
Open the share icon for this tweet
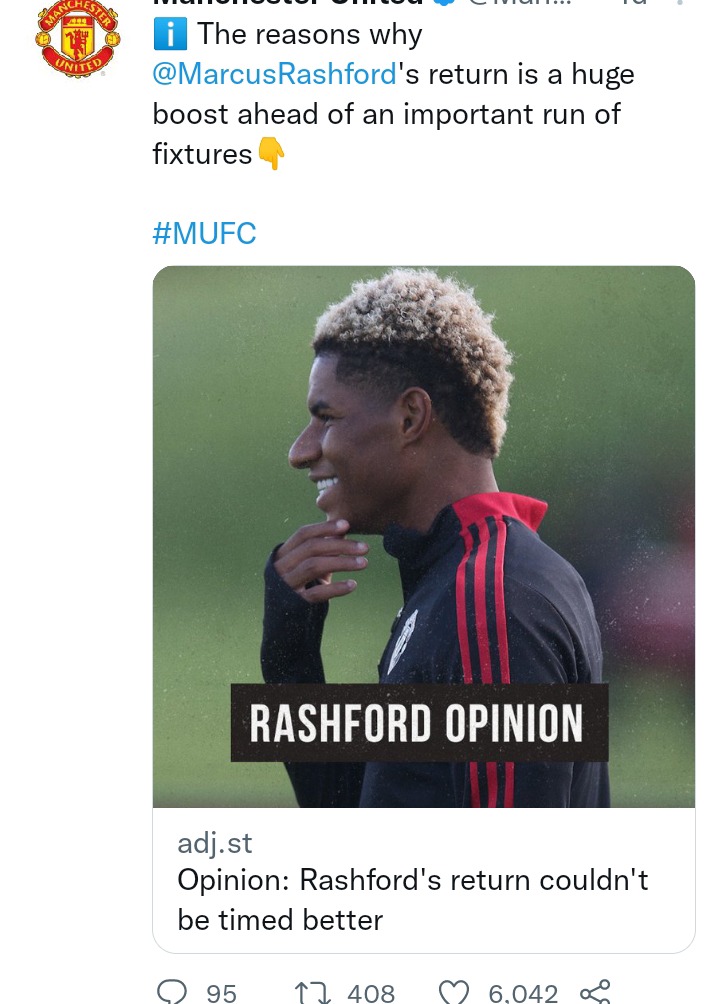595,992
